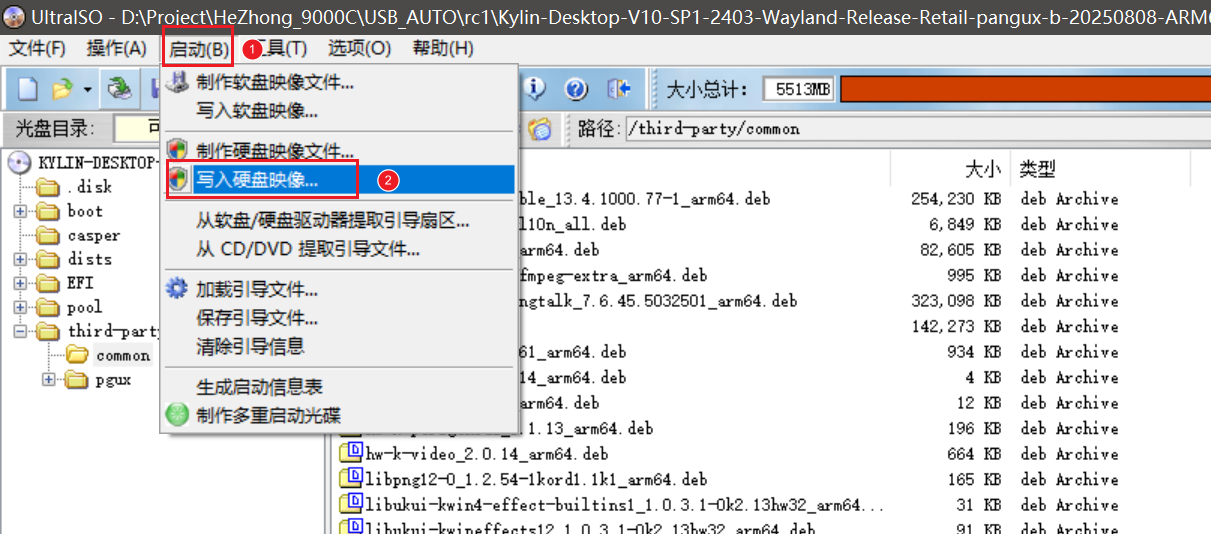Screen dimensions: 1211x534
Task: Sort by the 类型 column header
Action: click(1037, 170)
